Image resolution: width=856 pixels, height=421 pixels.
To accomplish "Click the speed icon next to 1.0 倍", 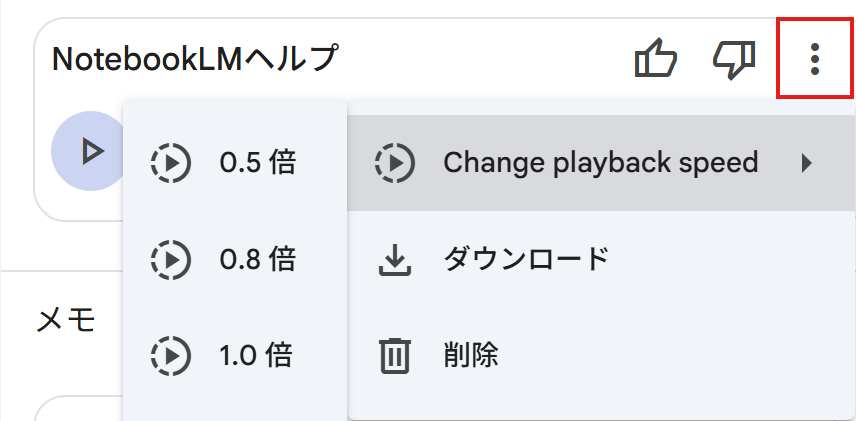I will (171, 355).
